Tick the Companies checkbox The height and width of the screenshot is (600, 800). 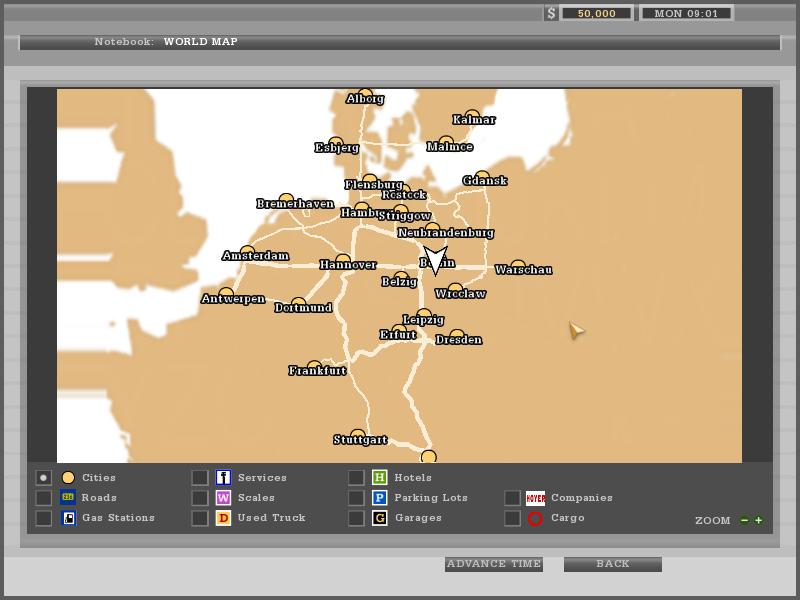[512, 498]
